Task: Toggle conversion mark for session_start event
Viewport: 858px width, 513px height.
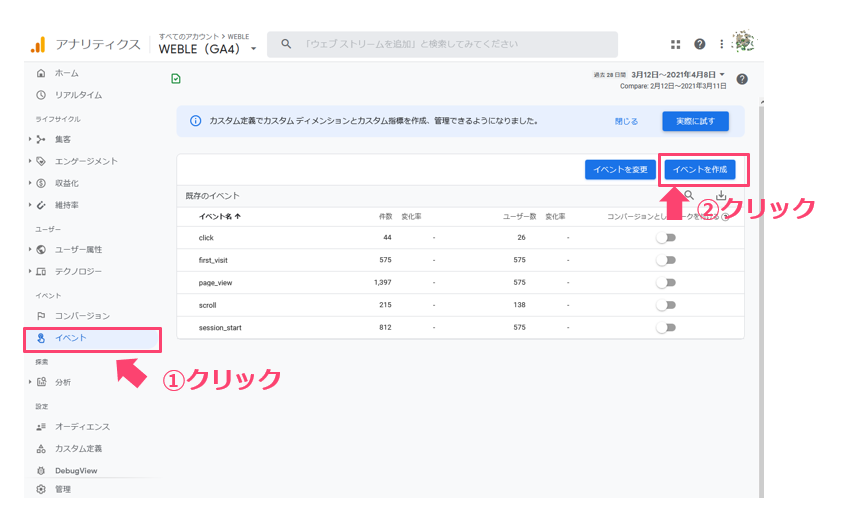Action: pos(666,327)
